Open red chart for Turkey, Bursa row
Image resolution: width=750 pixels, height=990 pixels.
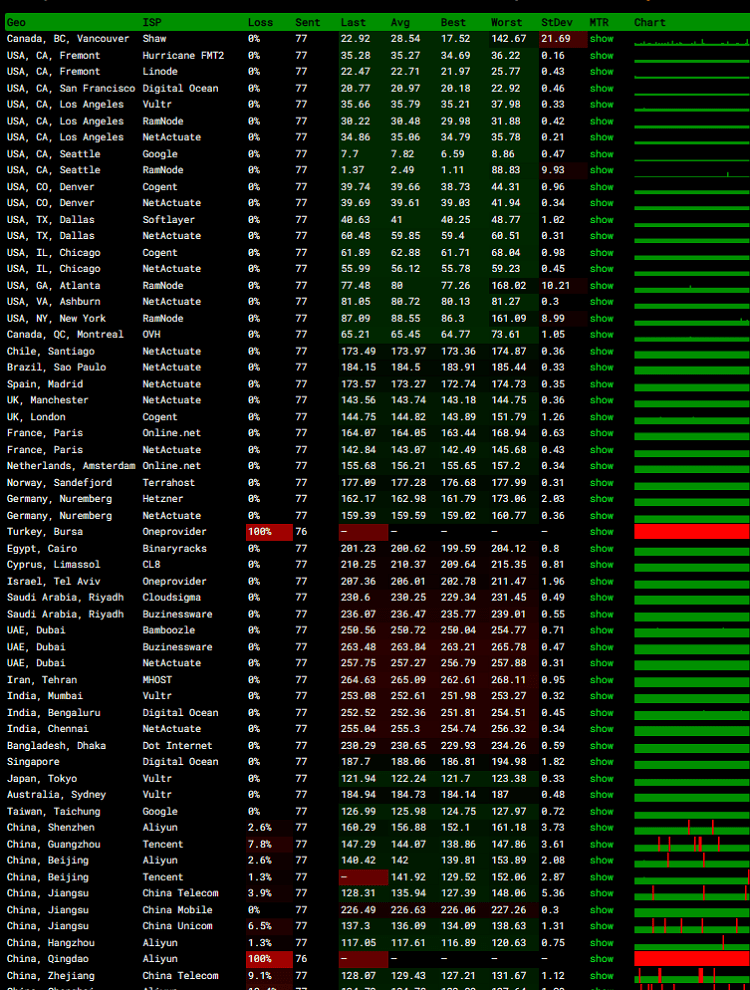(x=691, y=532)
